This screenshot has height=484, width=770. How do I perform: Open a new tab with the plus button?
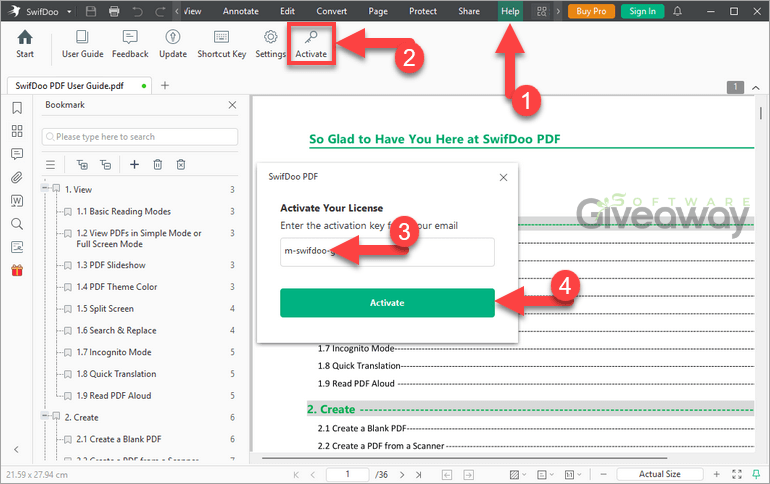(165, 85)
